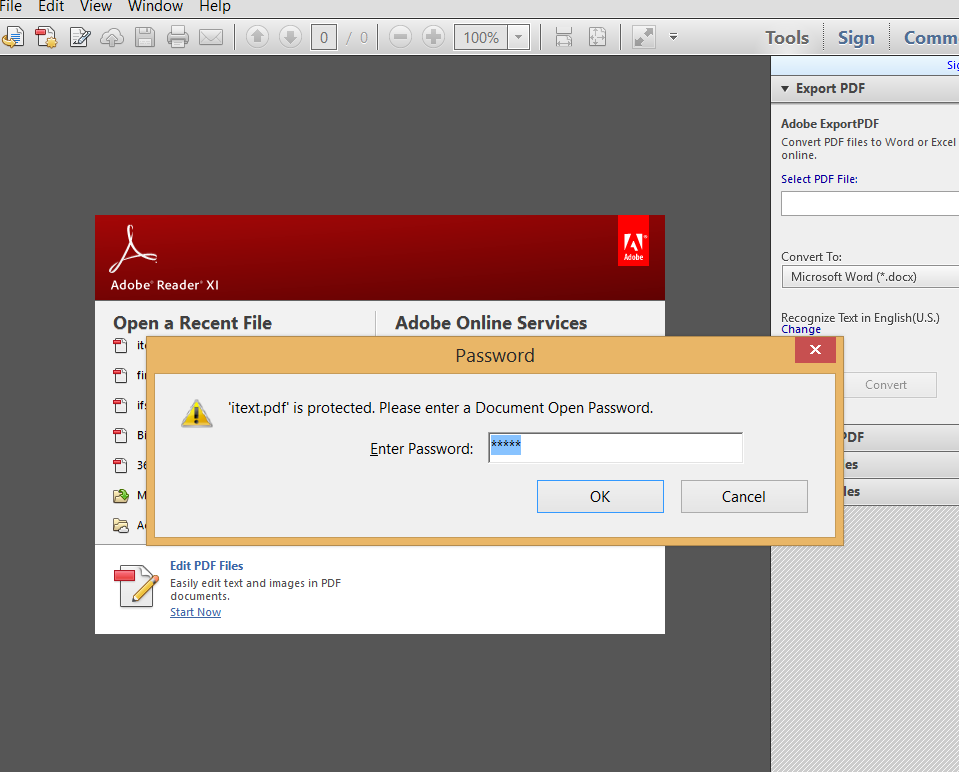This screenshot has height=772, width=959.
Task: Click the Zoom out minus icon
Action: (400, 38)
